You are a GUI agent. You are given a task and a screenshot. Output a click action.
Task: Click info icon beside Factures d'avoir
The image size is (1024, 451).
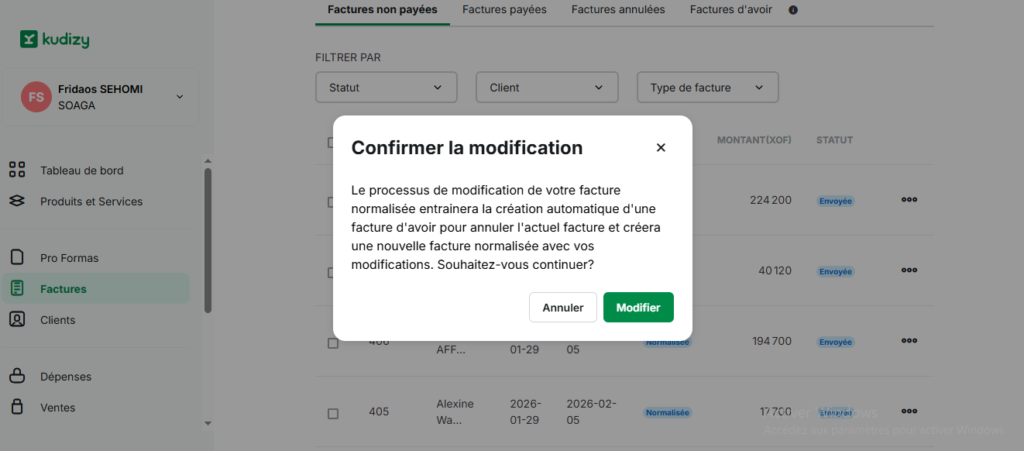tap(793, 10)
